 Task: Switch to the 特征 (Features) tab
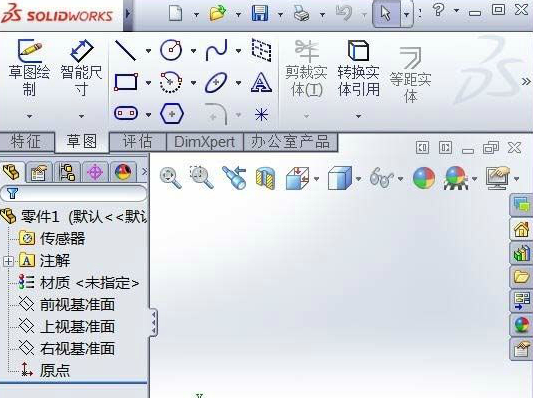coord(26,142)
